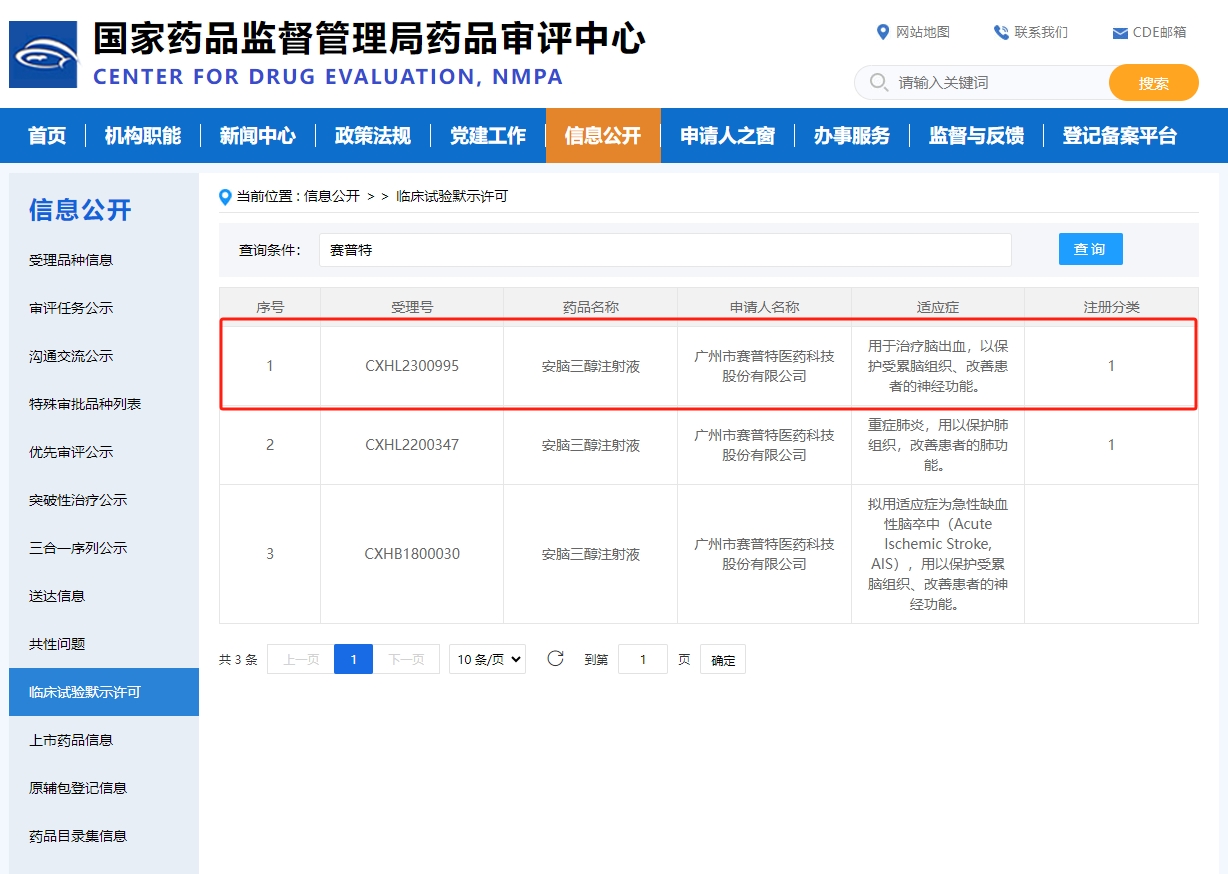1228x874 pixels.
Task: Click the site map pin icon
Action: pos(882,32)
